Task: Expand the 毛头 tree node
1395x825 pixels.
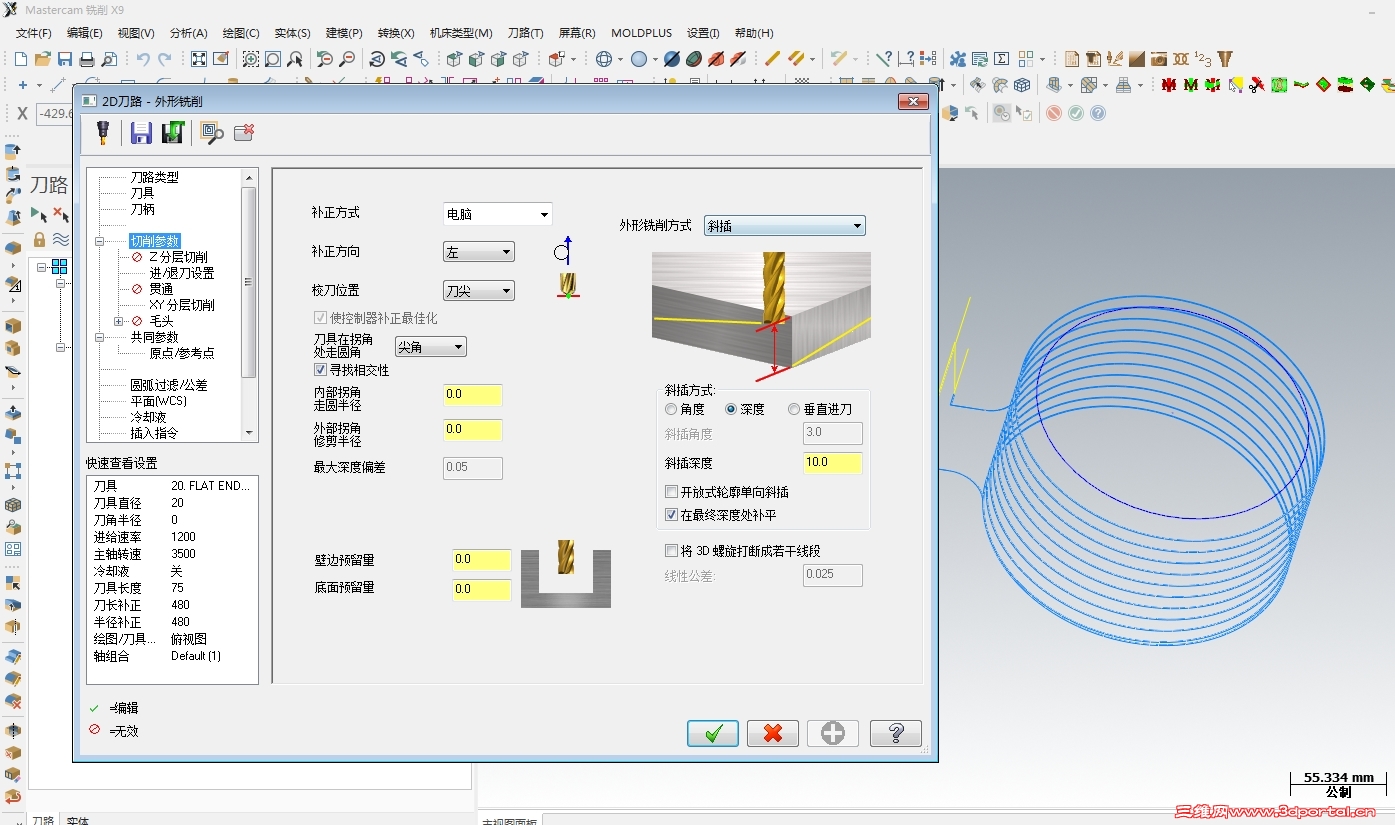Action: click(x=119, y=321)
